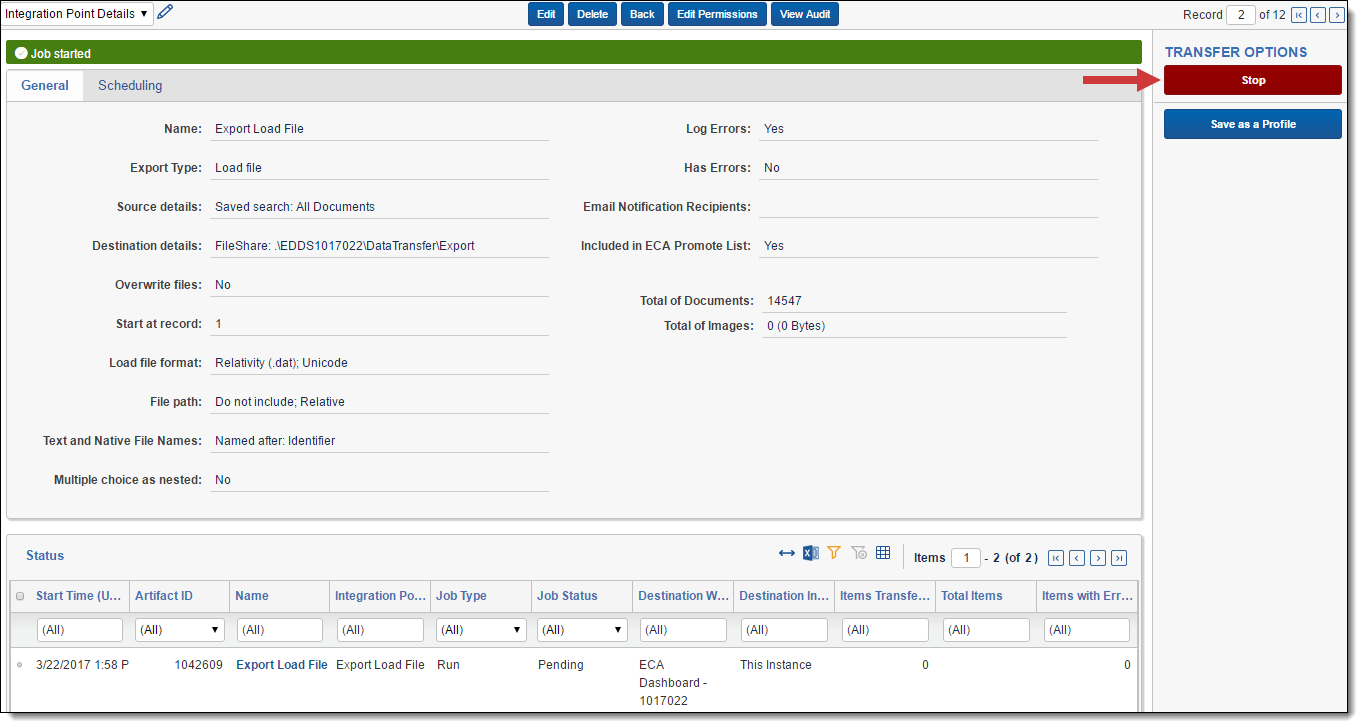Open the Integration Point Details layout dropdown

(77, 14)
